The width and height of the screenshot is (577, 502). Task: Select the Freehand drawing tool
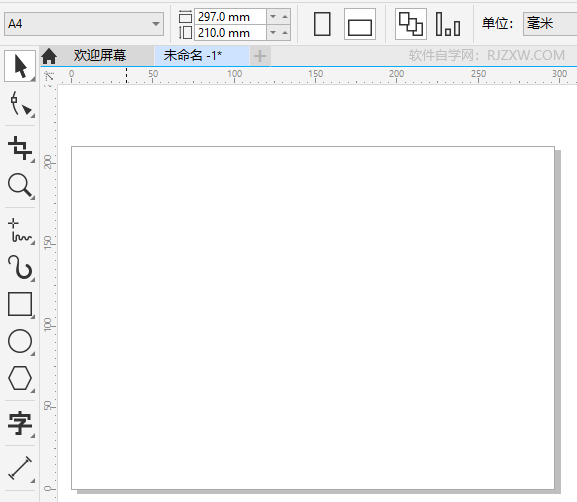20,231
